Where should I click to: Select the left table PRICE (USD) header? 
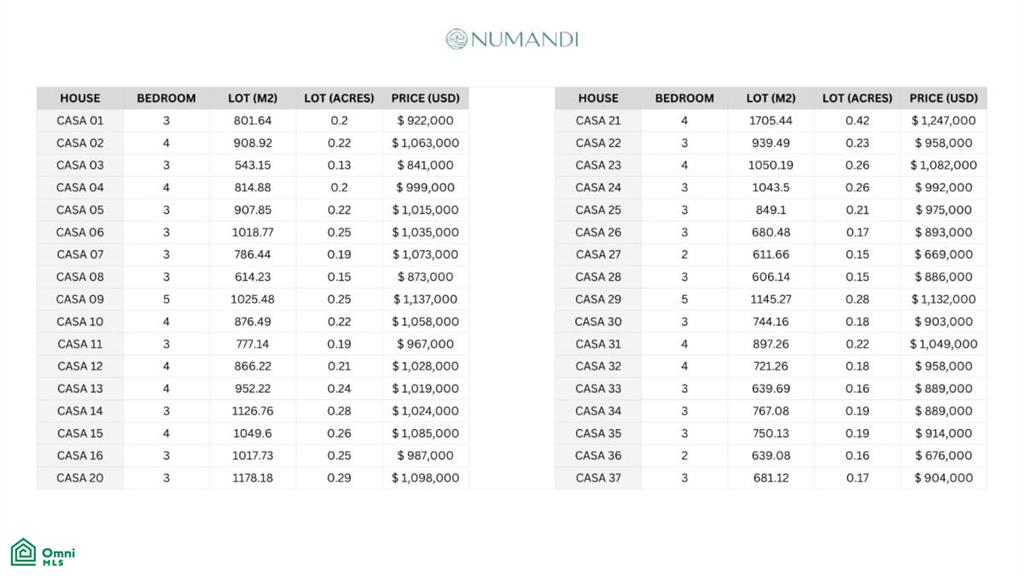[425, 98]
